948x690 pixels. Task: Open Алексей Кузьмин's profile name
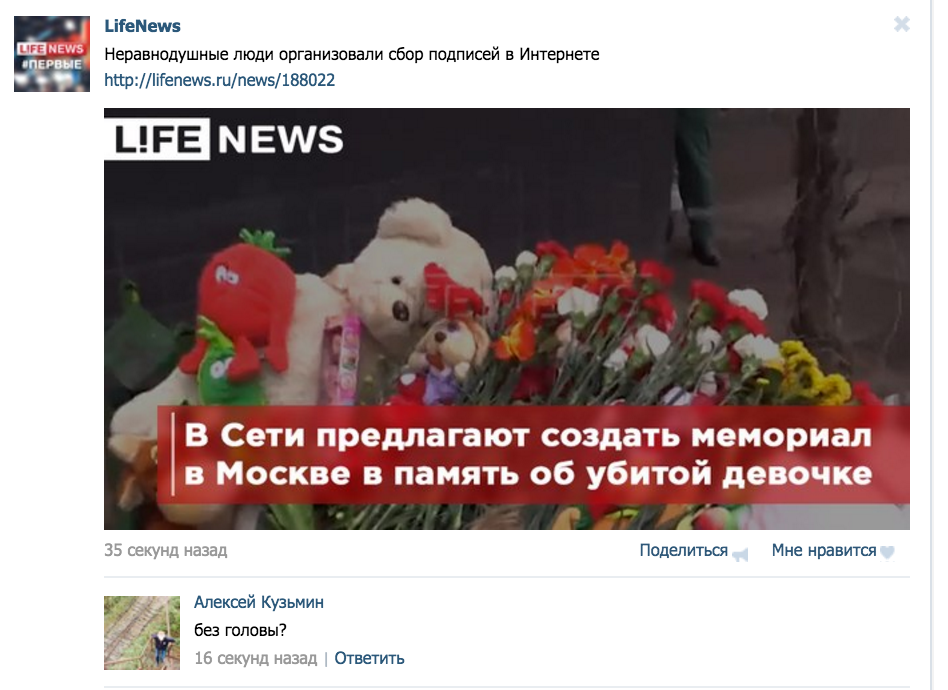[259, 602]
